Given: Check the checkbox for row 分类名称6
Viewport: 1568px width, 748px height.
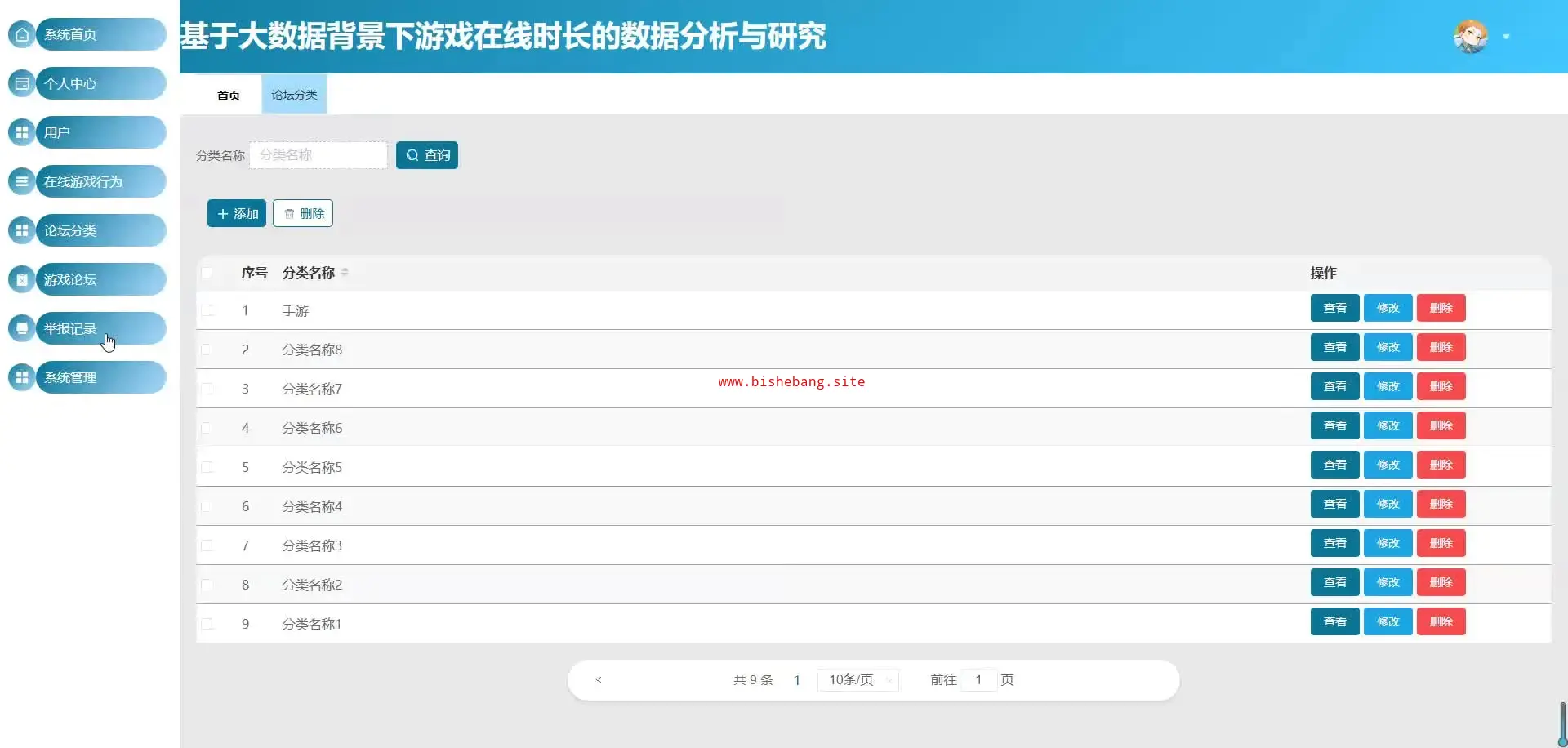Looking at the screenshot, I should [207, 428].
